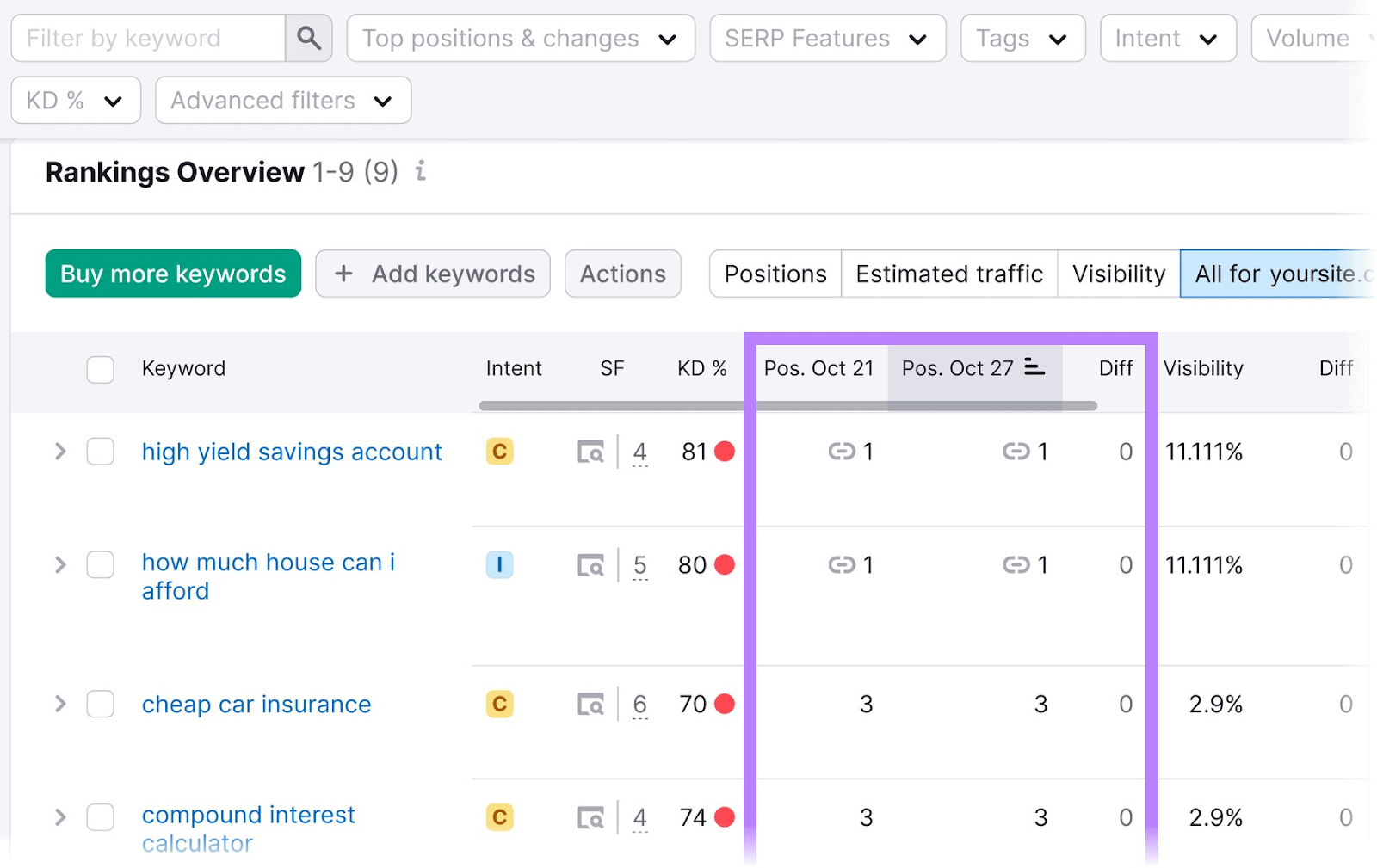1377x868 pixels.
Task: Click the horizontal scrollbar below the column headers
Action: (x=775, y=404)
